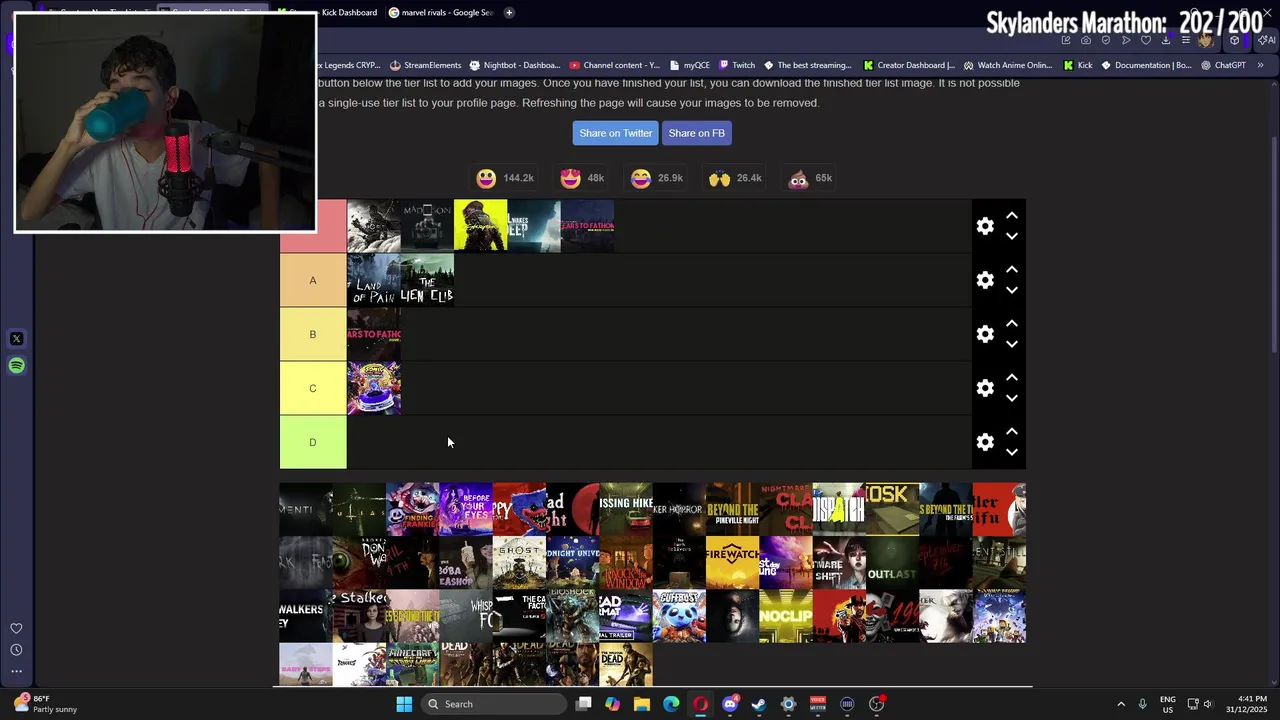Select The Alien Cube thumbnail in tier A

[427, 280]
